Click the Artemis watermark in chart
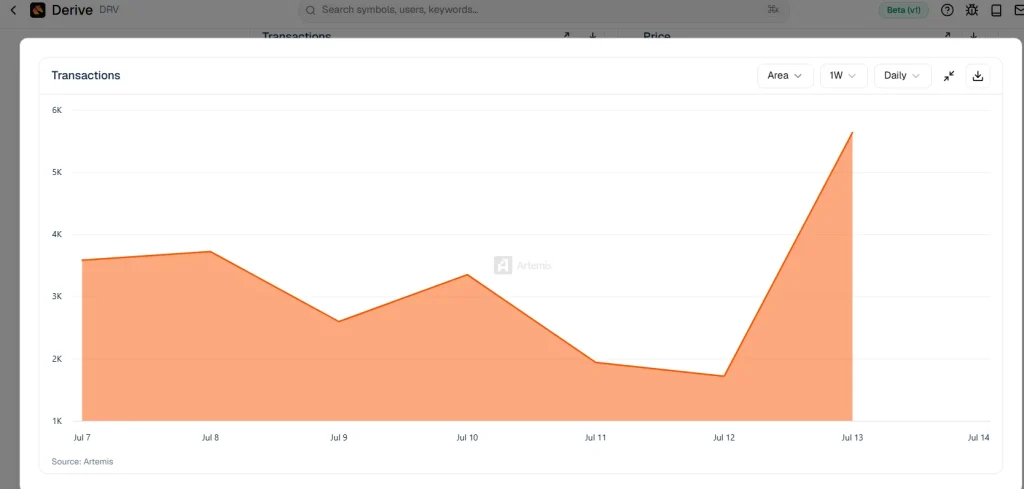 (x=522, y=265)
